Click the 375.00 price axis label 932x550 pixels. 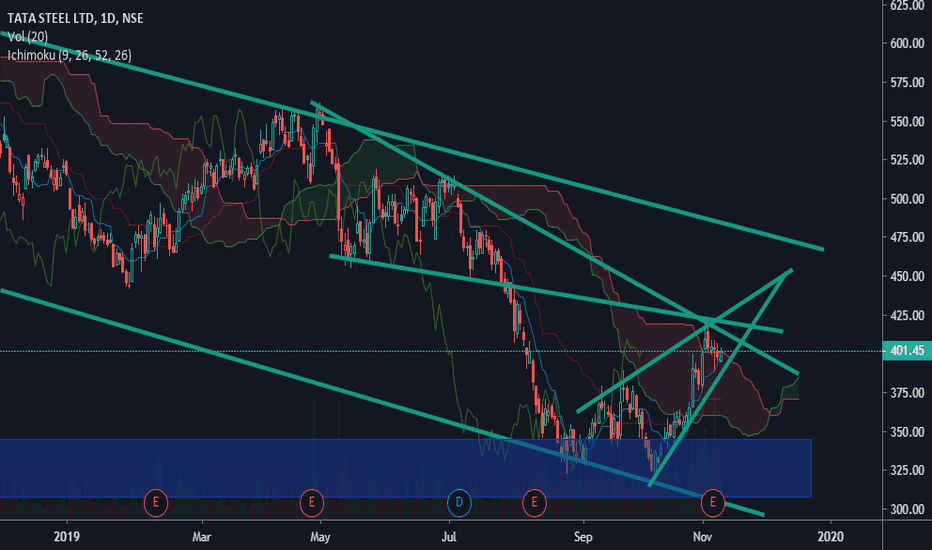907,393
